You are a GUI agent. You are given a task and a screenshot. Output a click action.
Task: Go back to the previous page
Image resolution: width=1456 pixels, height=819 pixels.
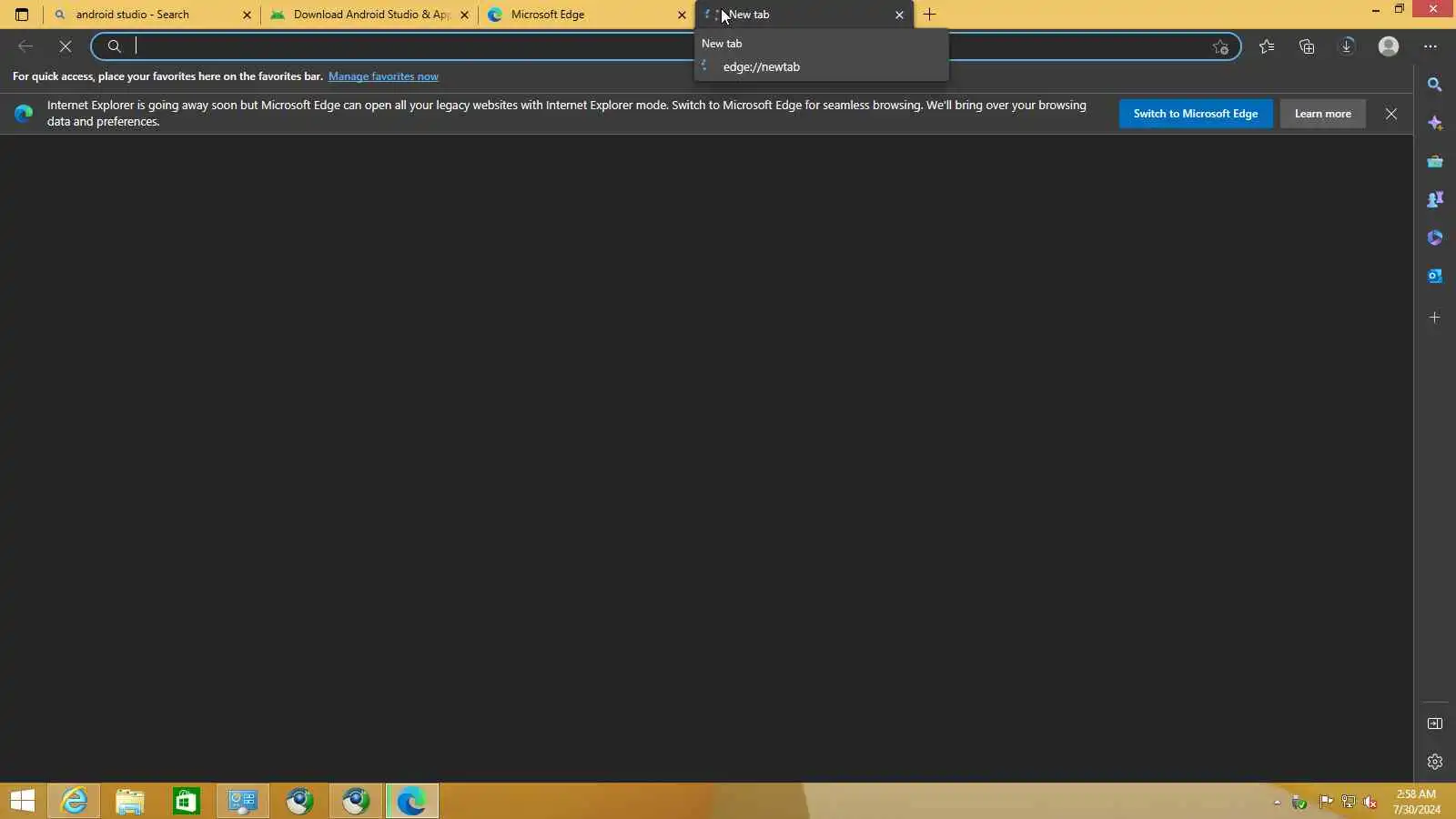tap(25, 46)
